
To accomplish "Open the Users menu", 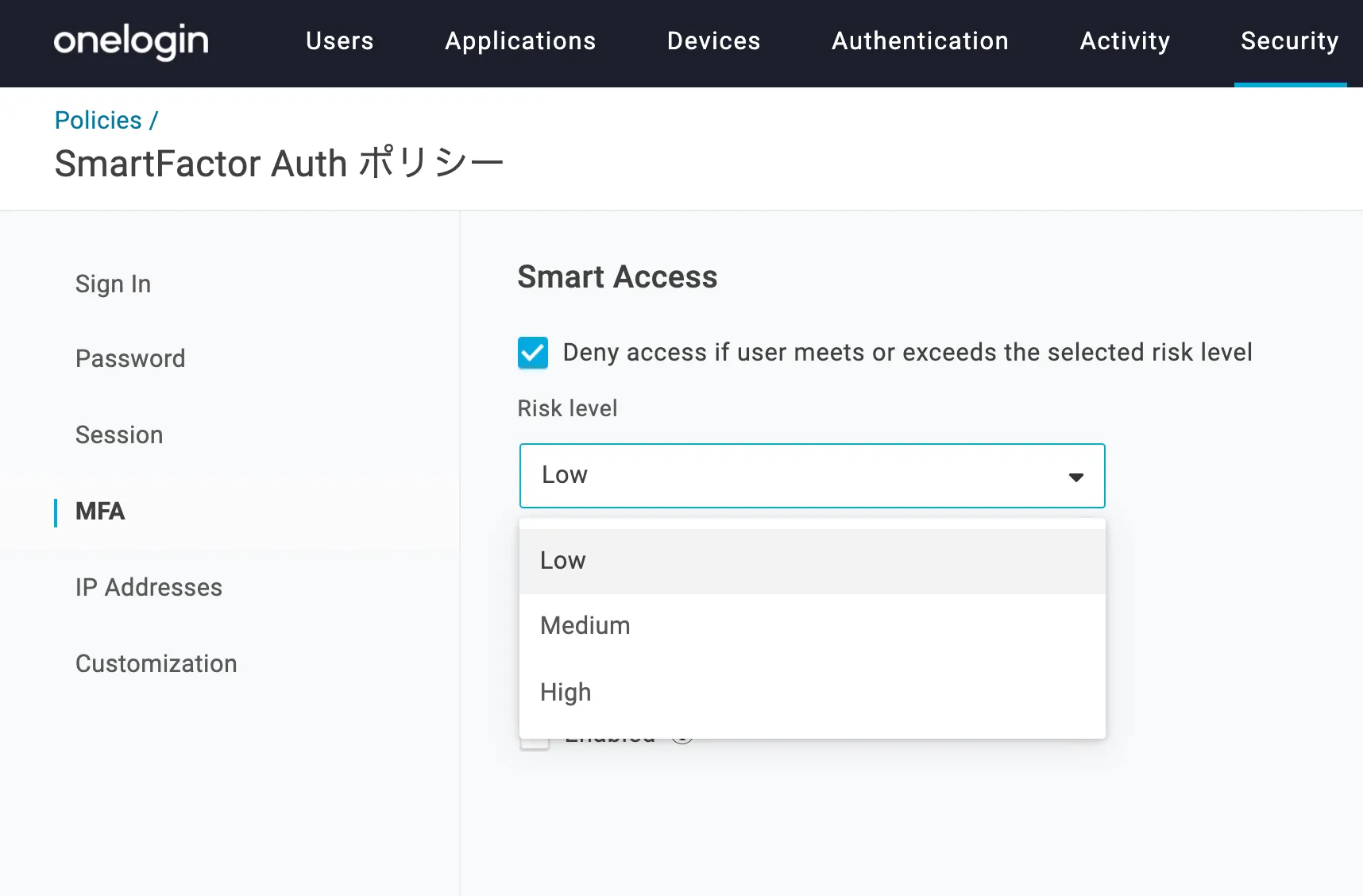I will coord(339,41).
